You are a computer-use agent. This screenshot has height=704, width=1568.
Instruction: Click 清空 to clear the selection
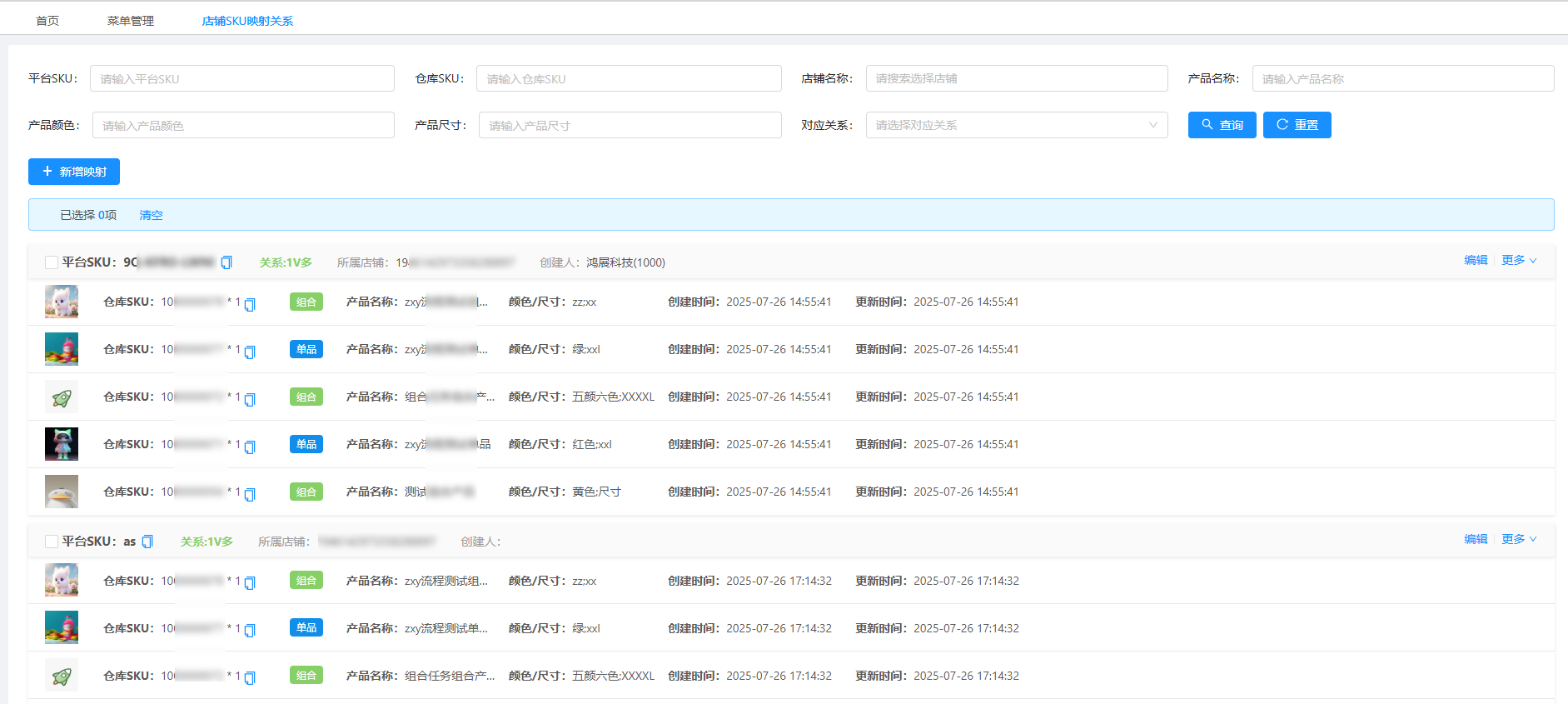(x=151, y=215)
